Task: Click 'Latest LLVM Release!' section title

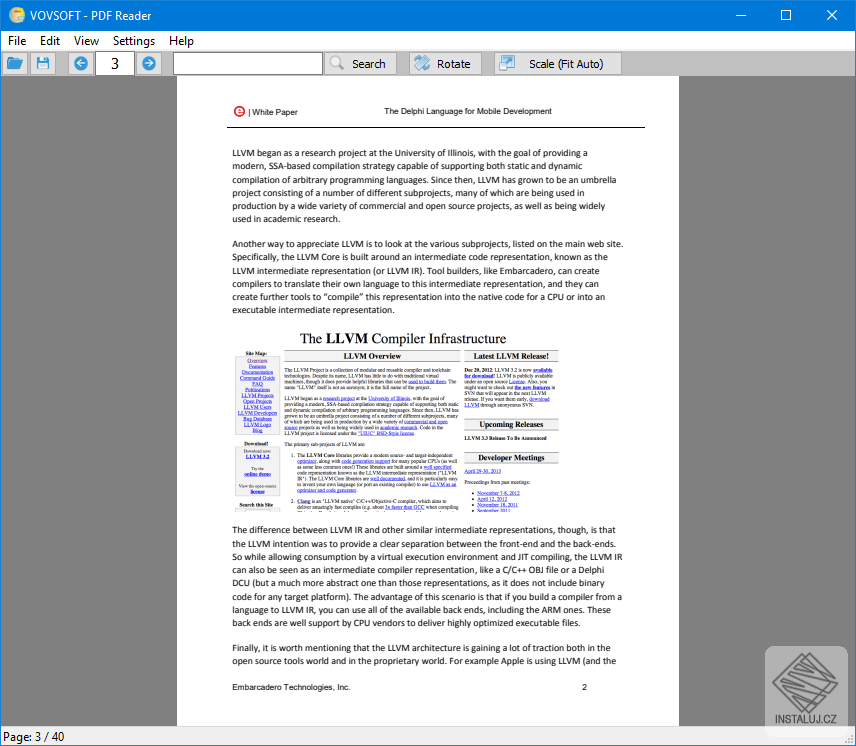Action: pyautogui.click(x=511, y=356)
